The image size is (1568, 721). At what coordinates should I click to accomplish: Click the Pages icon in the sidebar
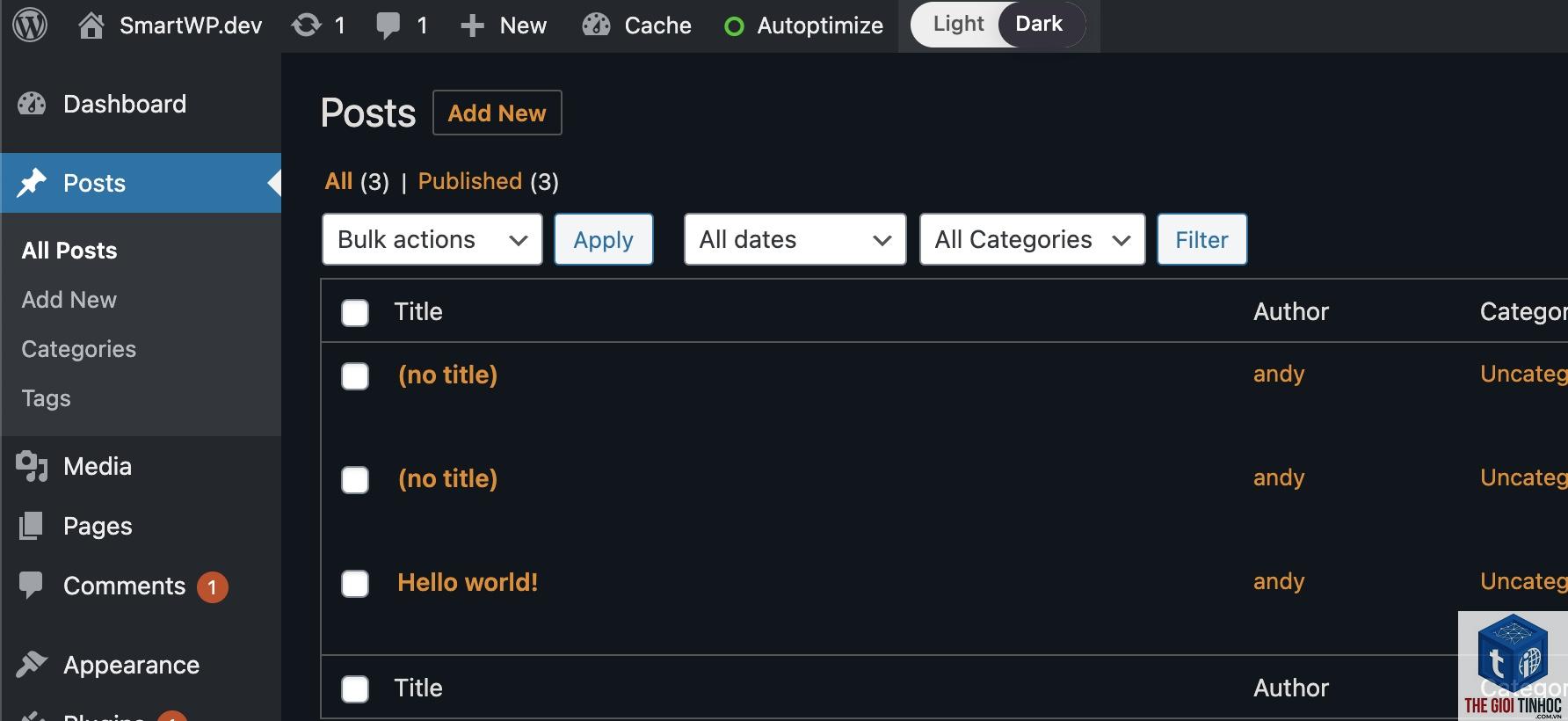coord(31,526)
